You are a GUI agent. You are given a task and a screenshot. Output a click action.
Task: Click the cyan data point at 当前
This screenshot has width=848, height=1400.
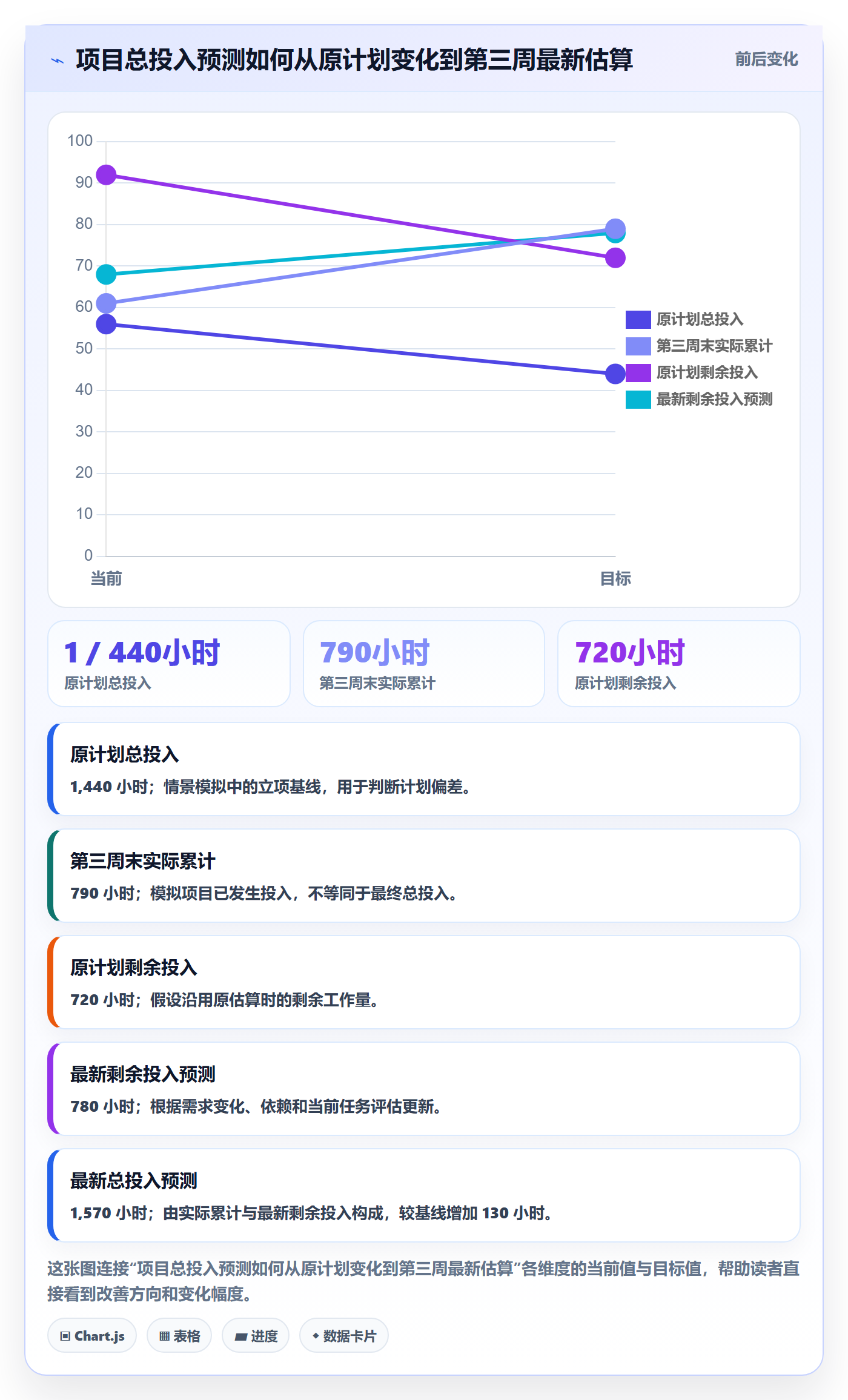point(106,274)
